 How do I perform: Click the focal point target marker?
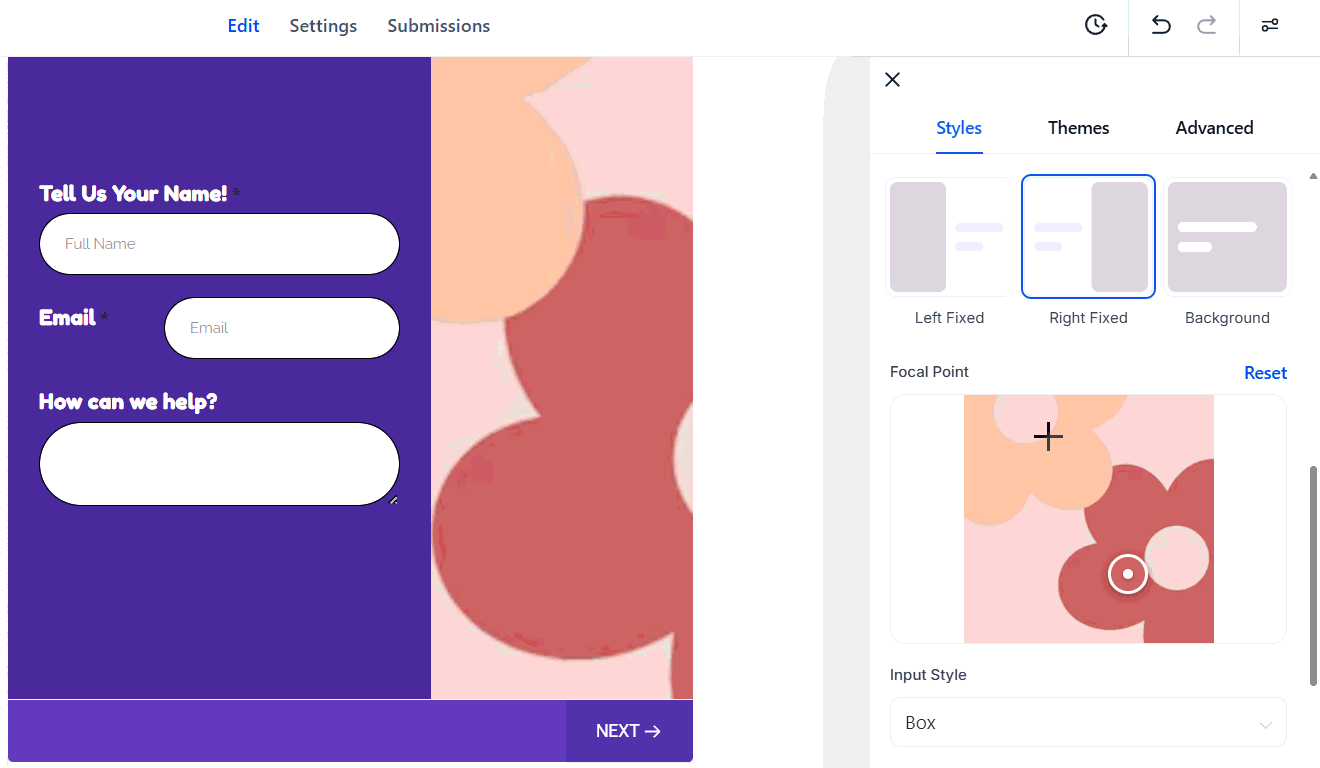tap(1128, 574)
